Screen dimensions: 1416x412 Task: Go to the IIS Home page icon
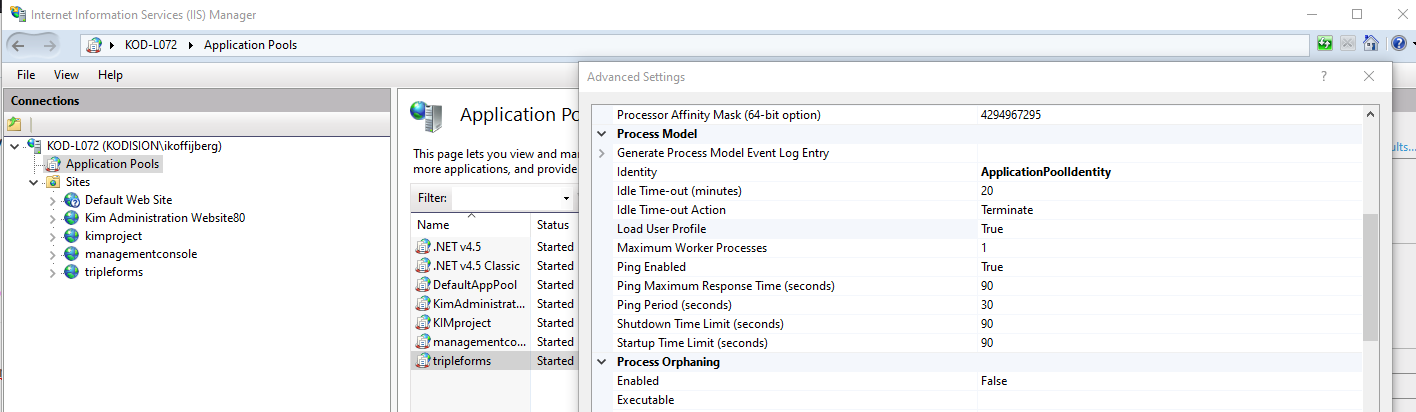1371,44
